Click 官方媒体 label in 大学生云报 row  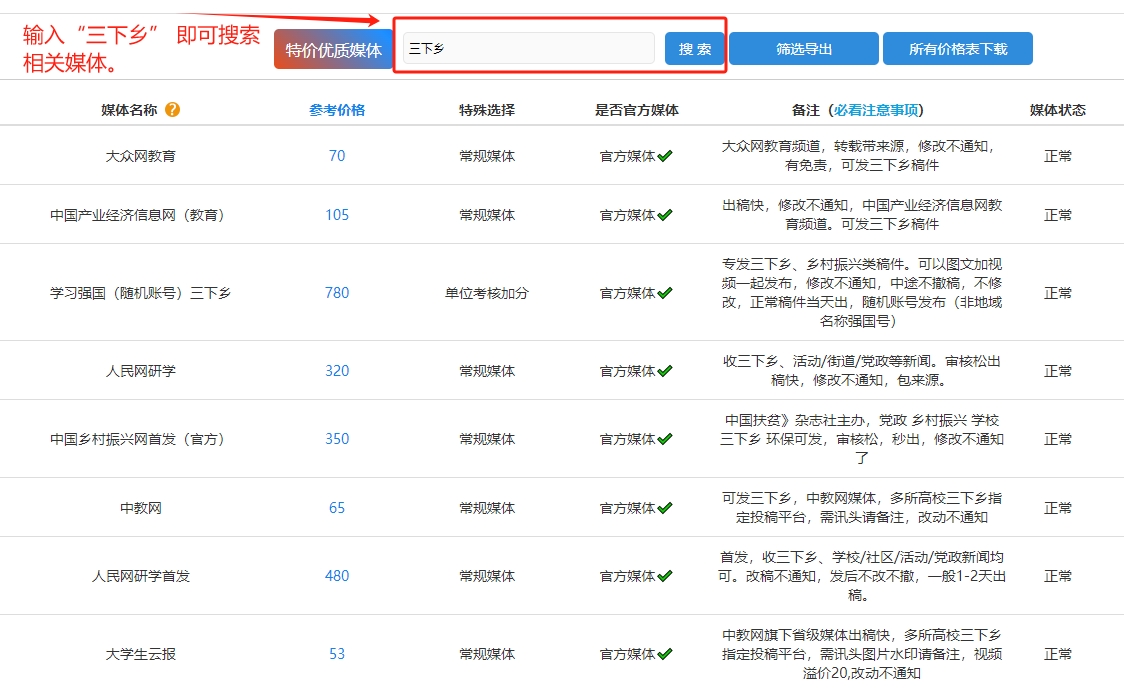point(627,654)
